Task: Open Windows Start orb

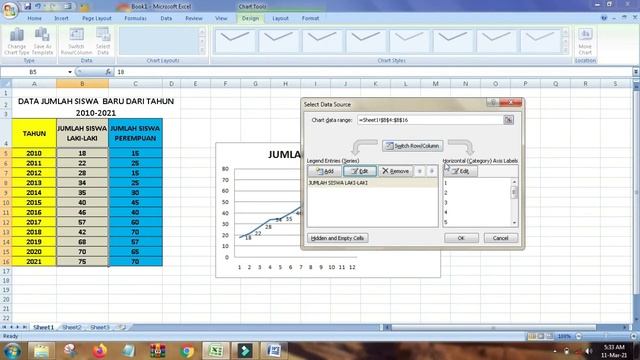Action: 12,351
